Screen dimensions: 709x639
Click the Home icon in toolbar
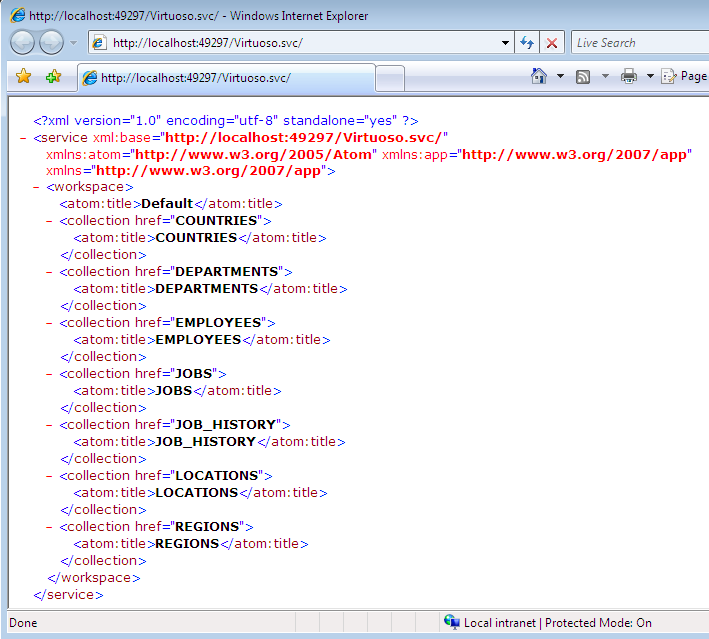point(539,76)
